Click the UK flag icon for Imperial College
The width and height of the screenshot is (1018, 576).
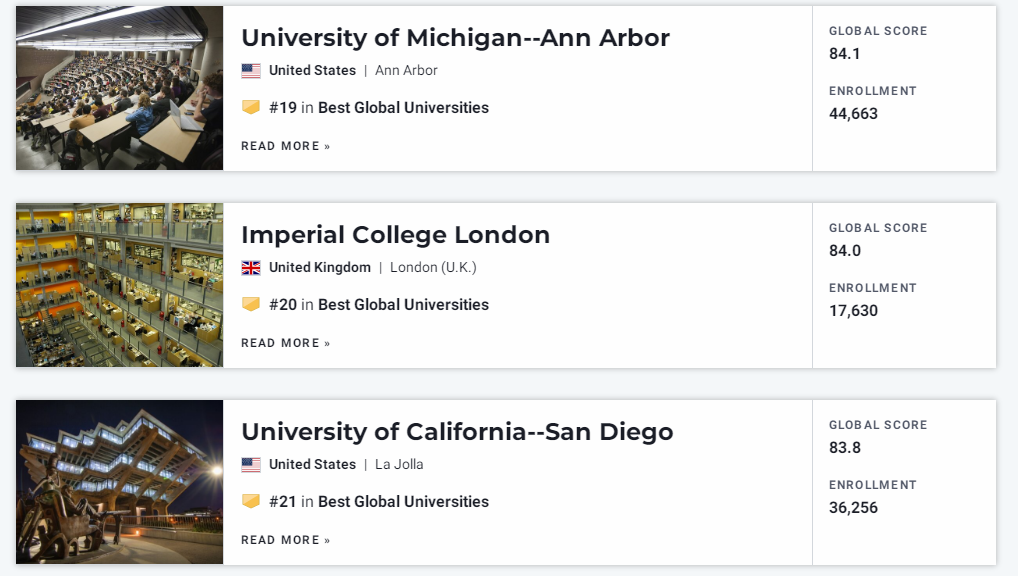(251, 268)
